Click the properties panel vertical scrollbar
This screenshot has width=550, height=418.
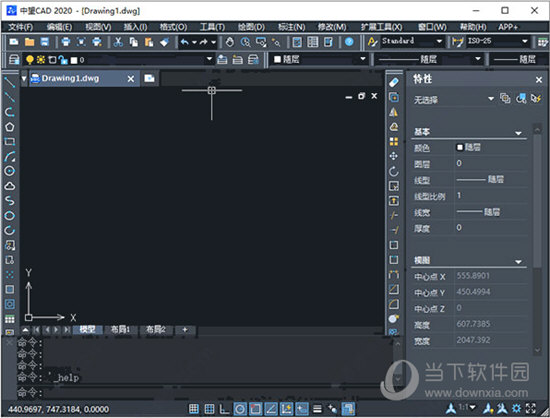coord(537,240)
